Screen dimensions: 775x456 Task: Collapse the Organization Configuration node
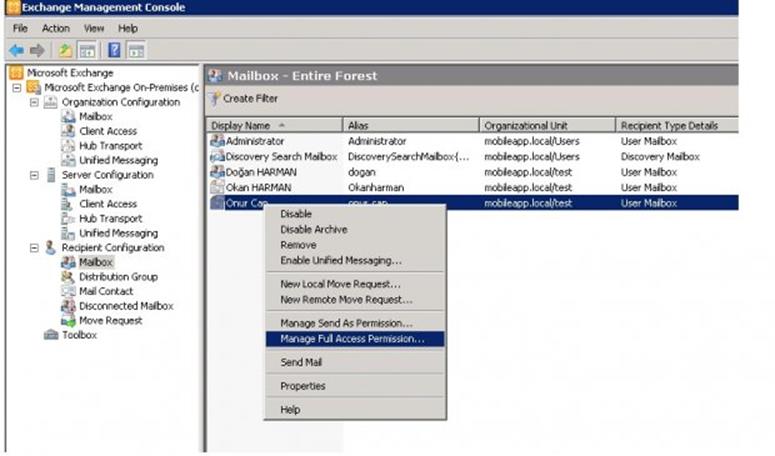[x=34, y=102]
